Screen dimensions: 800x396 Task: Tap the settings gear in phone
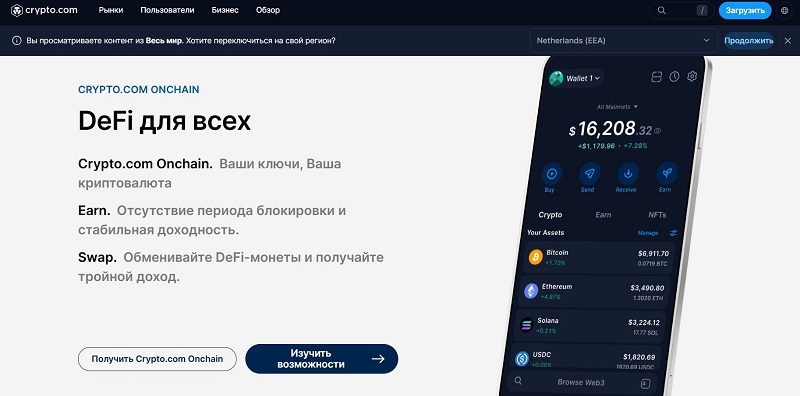click(x=692, y=77)
